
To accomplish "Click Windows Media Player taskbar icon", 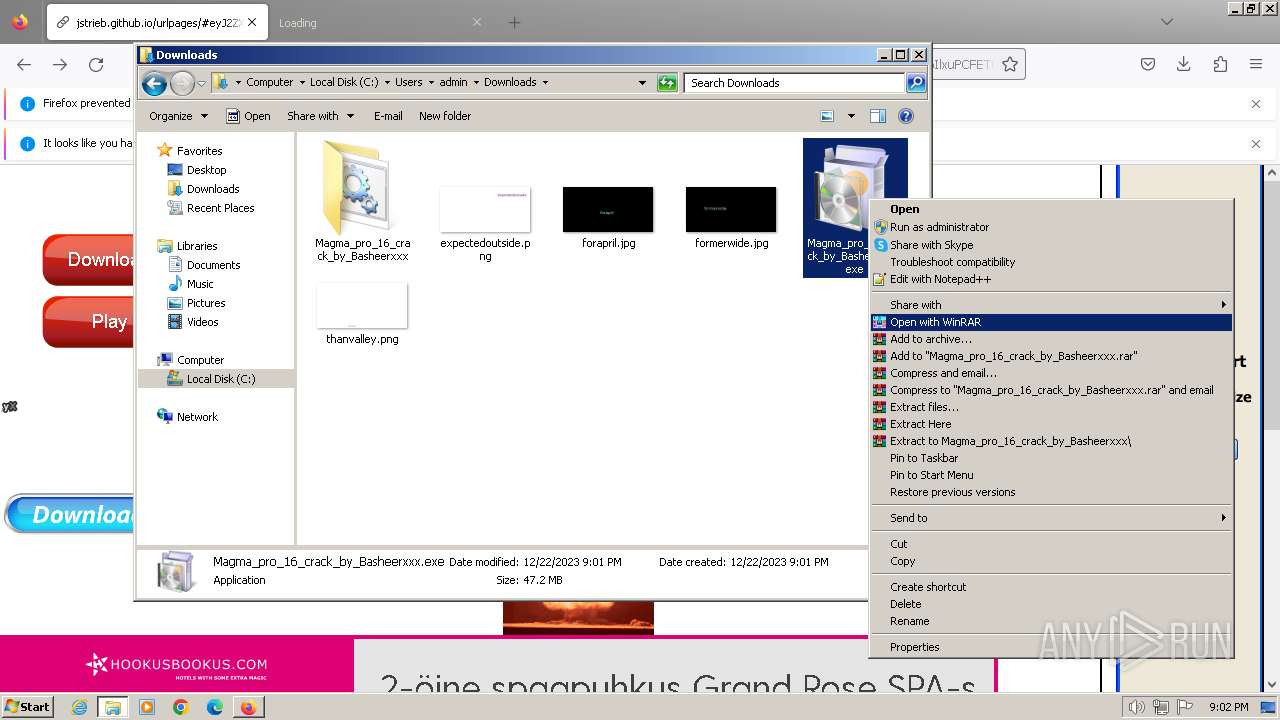I will pos(147,707).
